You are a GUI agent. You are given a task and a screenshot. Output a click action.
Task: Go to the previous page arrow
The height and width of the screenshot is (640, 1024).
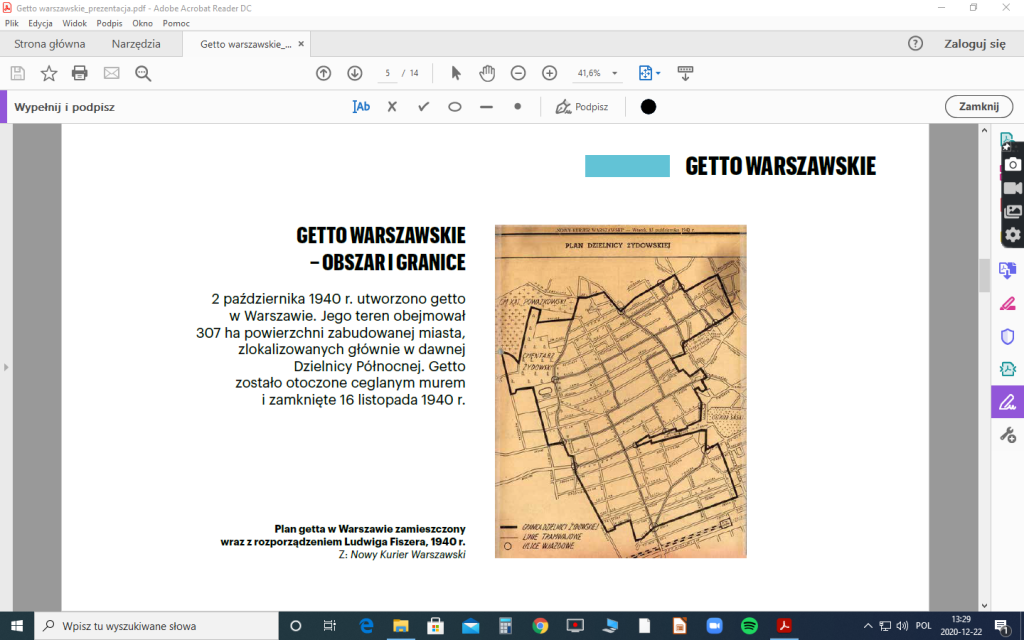click(x=323, y=73)
